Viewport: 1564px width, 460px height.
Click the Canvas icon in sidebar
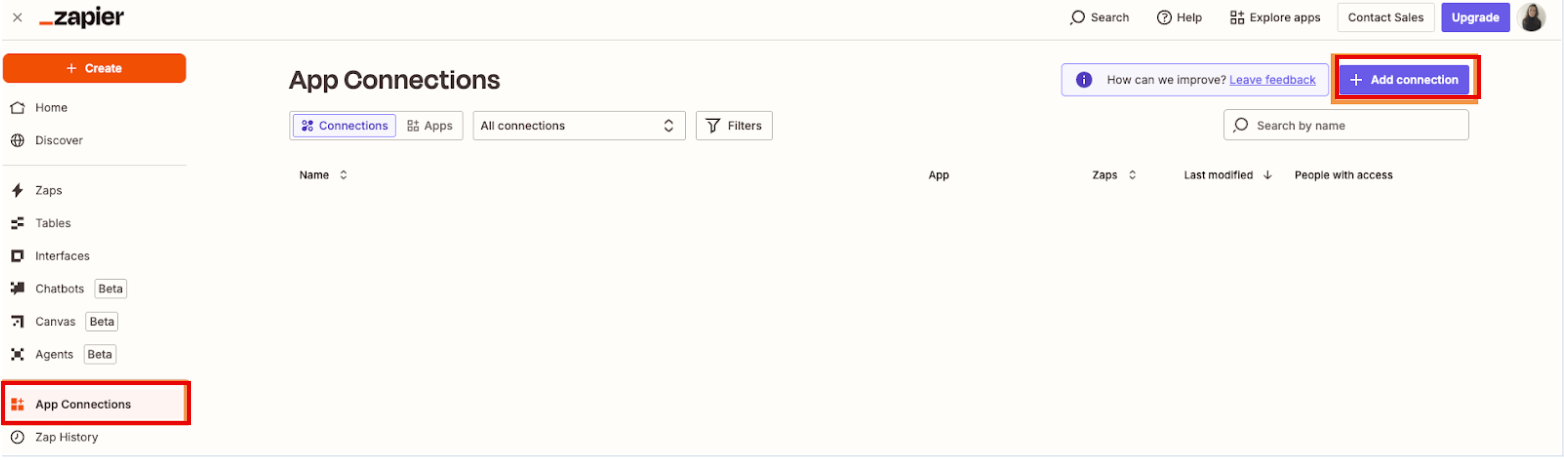[17, 322]
